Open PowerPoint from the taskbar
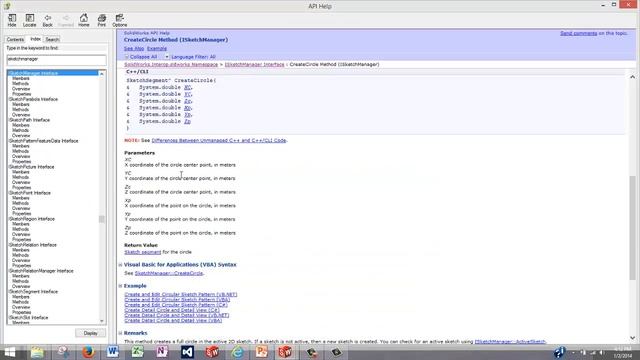640x360 pixels. point(262,352)
